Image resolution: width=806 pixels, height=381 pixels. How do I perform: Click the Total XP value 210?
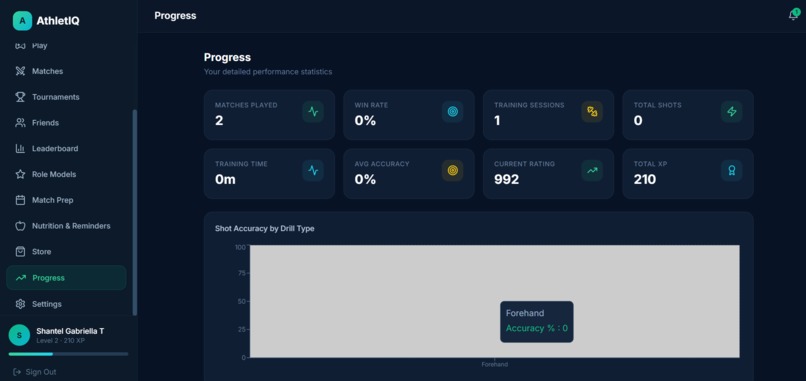645,179
